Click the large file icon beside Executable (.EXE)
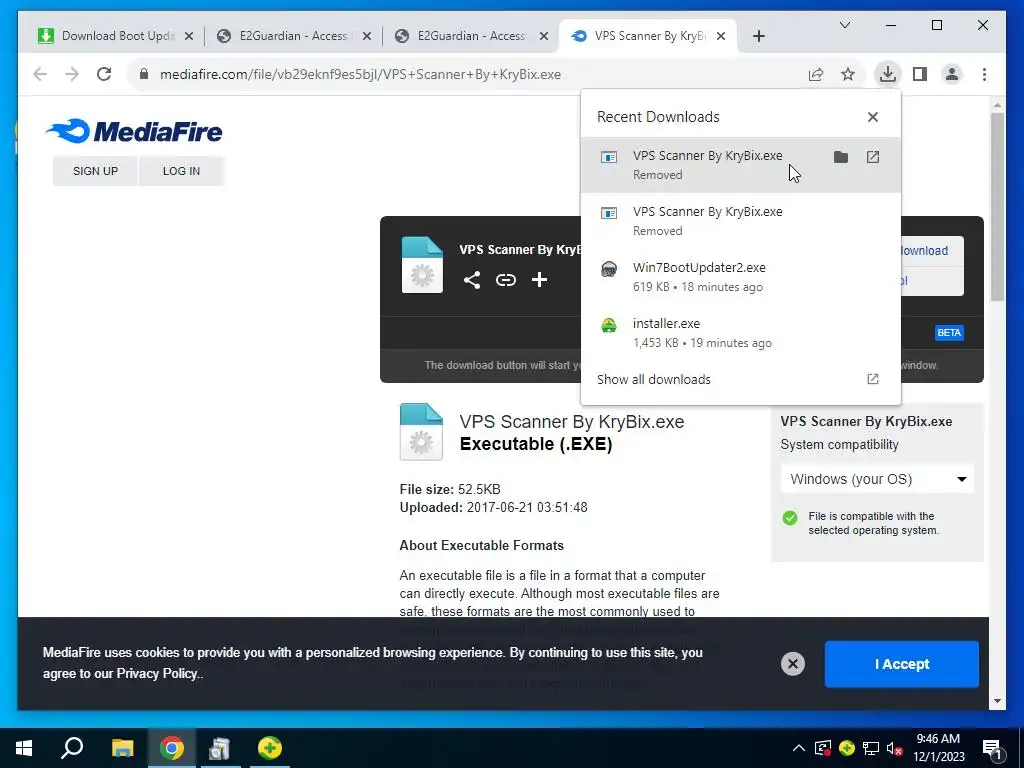The width and height of the screenshot is (1024, 768). click(x=421, y=432)
